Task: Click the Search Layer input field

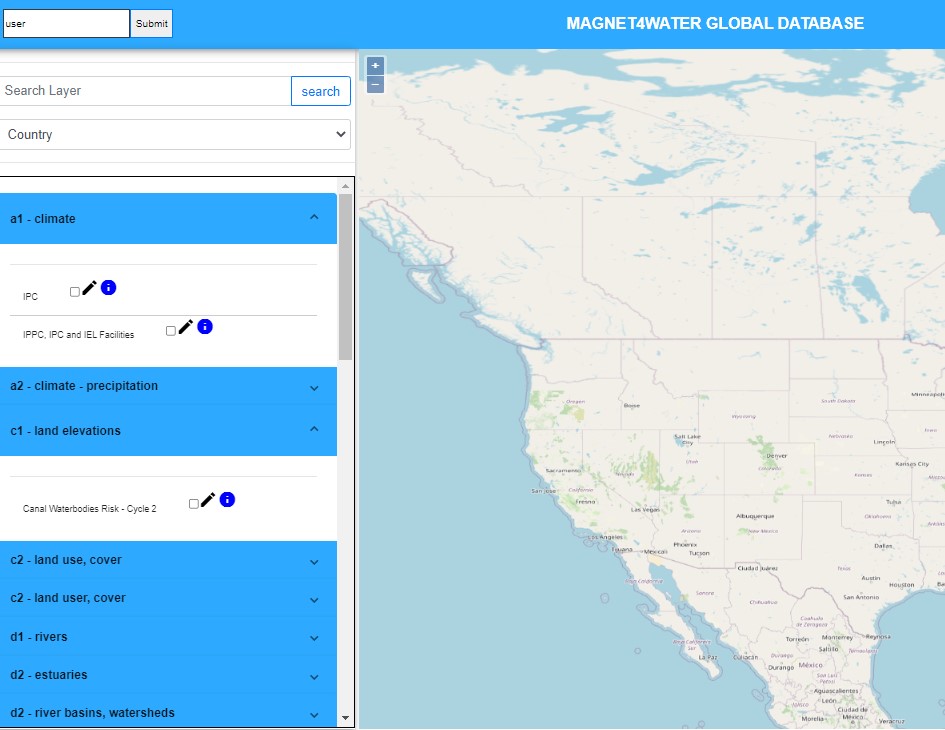Action: [146, 91]
